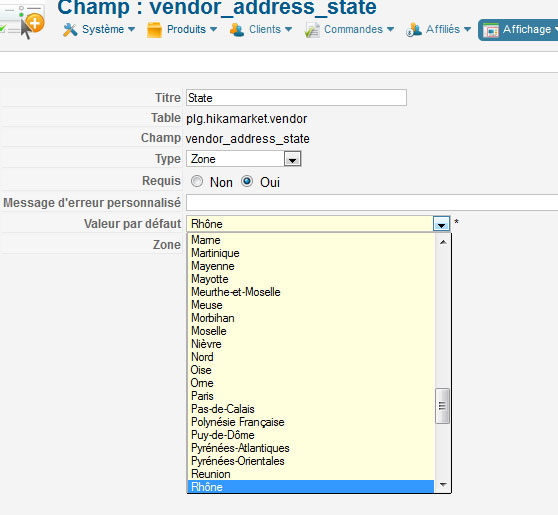558x515 pixels.
Task: Choose Orne from the dropdown options
Action: [311, 383]
